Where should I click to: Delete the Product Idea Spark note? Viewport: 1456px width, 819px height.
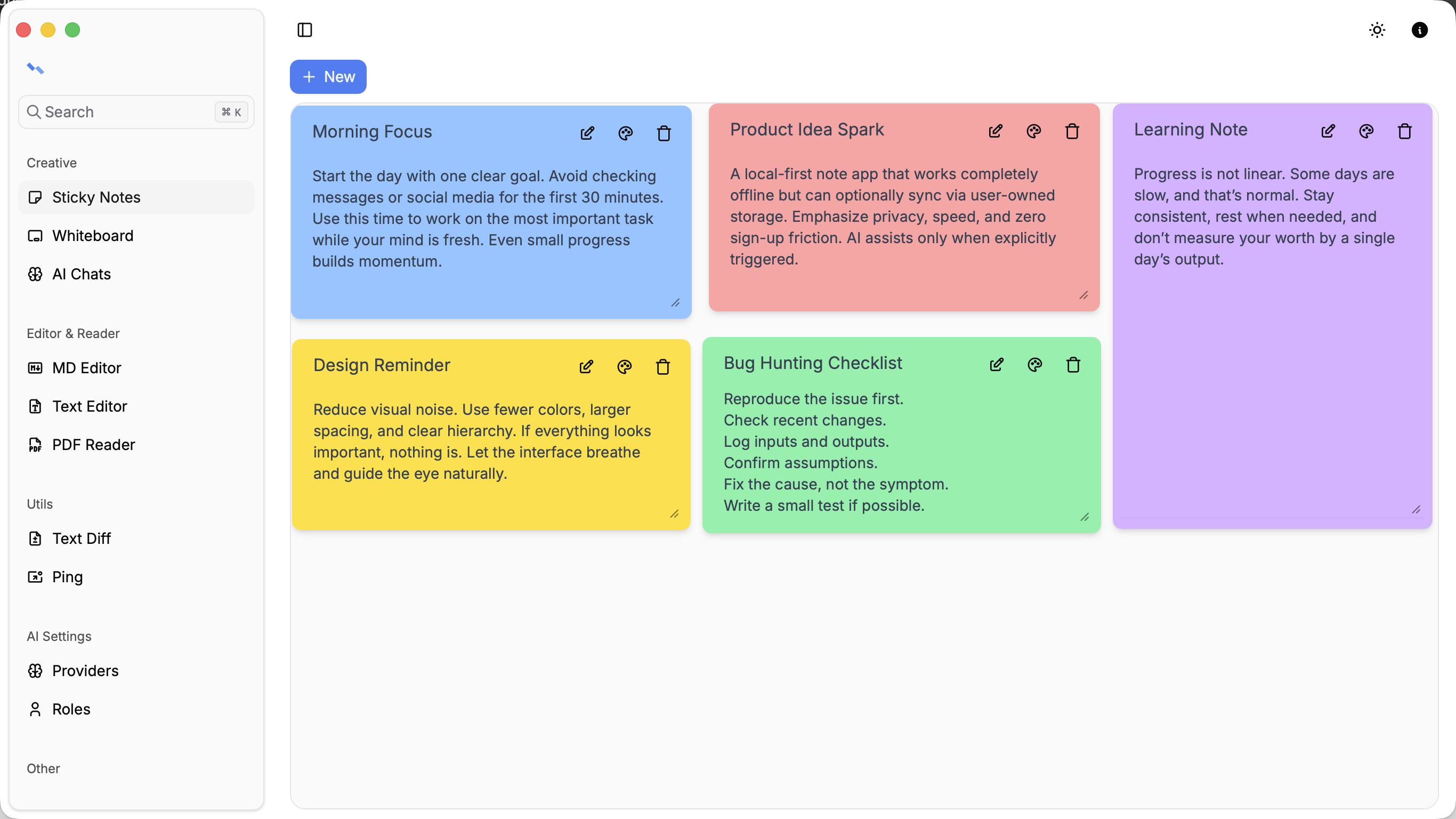[x=1072, y=132]
